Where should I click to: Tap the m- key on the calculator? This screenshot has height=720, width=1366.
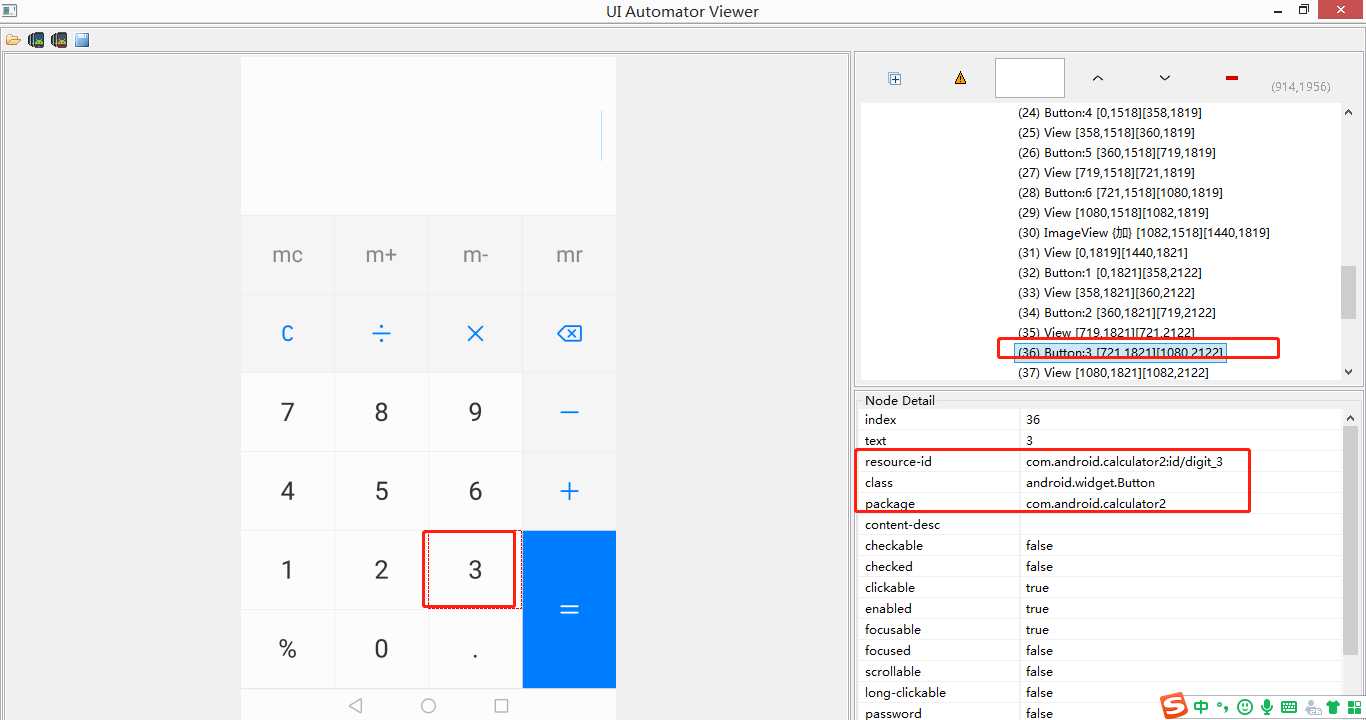475,255
